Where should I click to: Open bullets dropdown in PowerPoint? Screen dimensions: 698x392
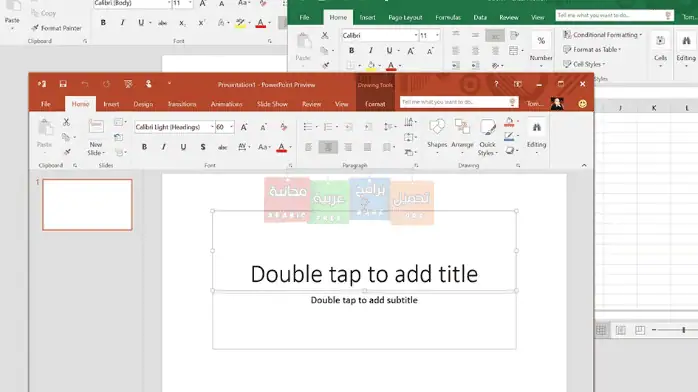pos(317,127)
